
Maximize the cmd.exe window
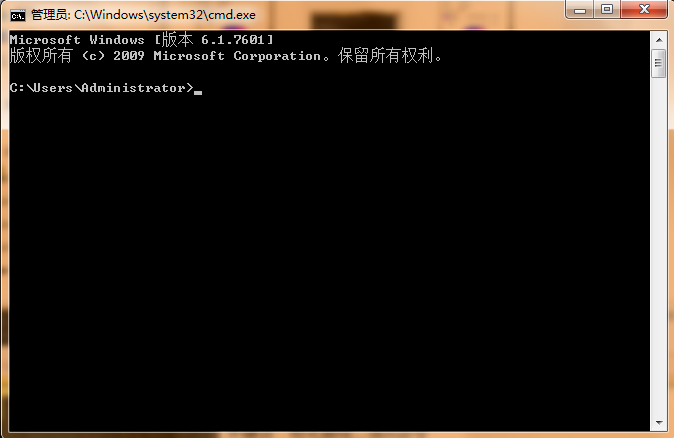(607, 9)
